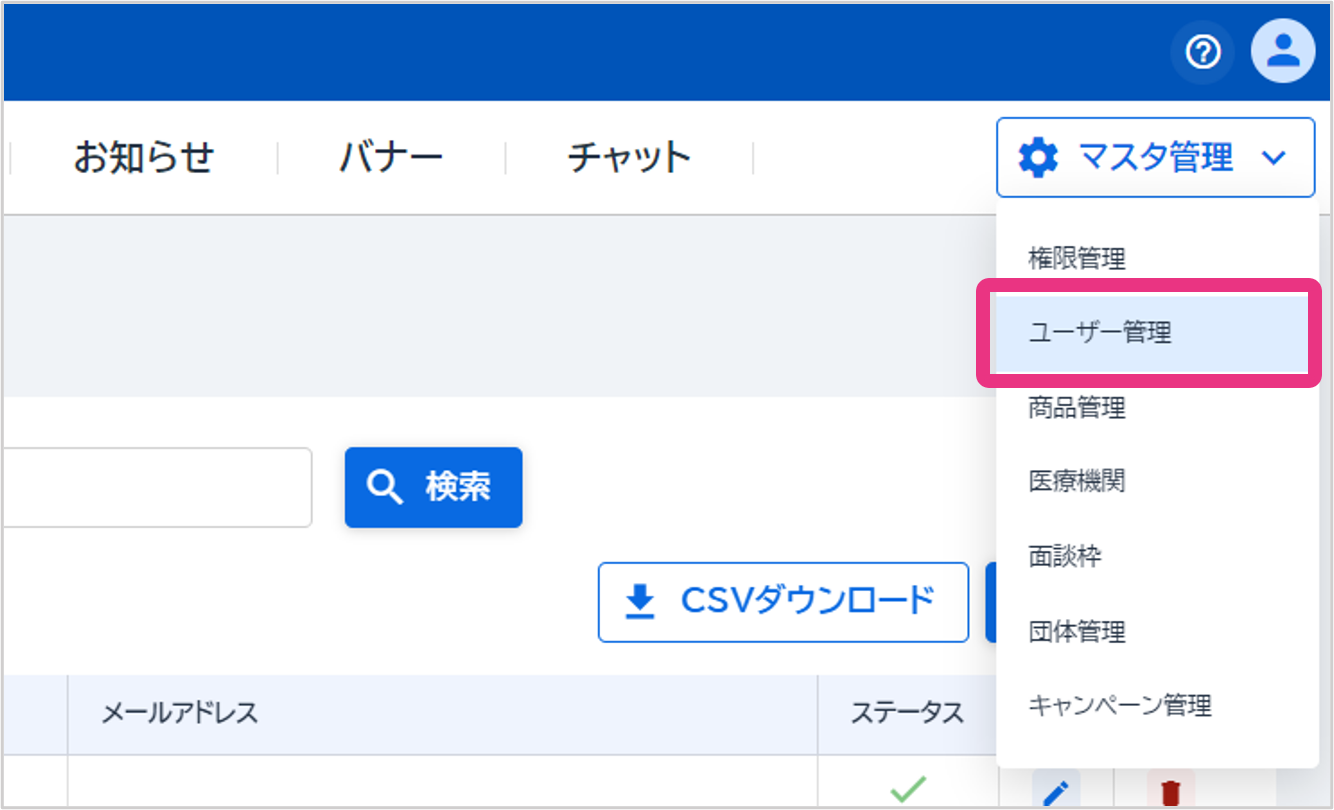Open 商品管理 from the menu
Viewport: 1334px width, 810px height.
(1077, 407)
